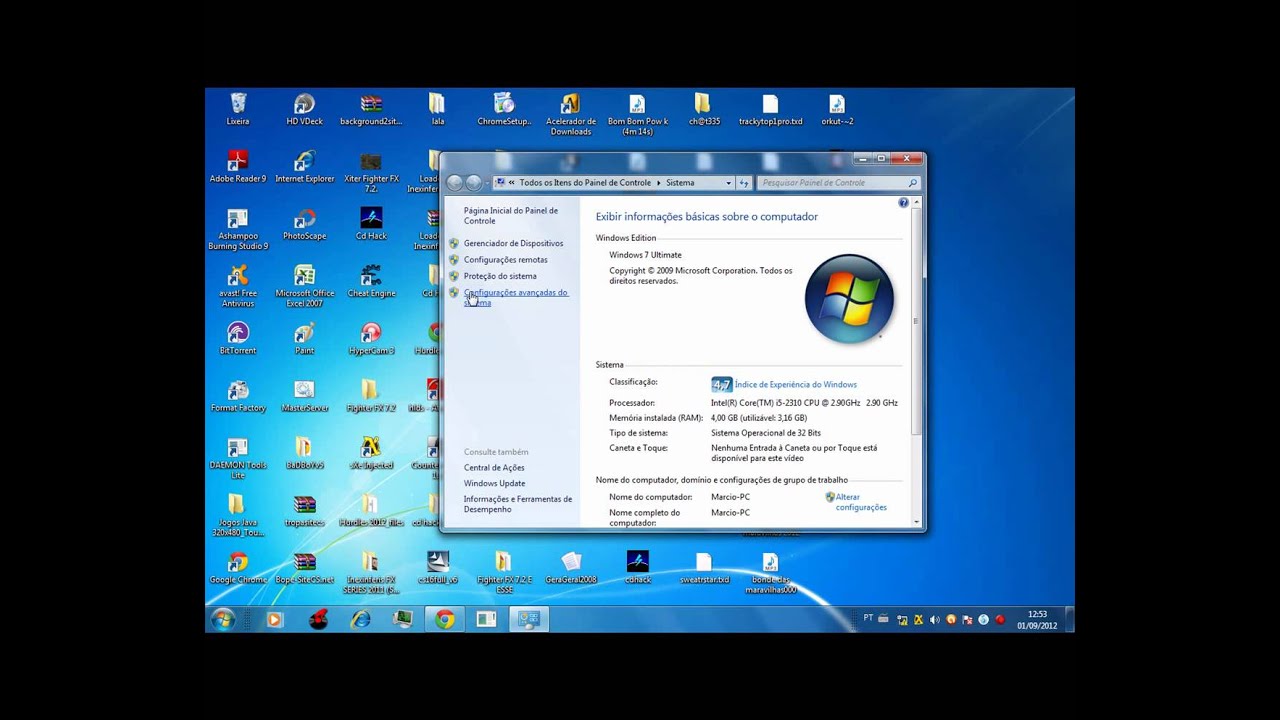Launch Ashampoo Burning Studio 9 shortcut
Screen dimensions: 1280x720
point(238,229)
